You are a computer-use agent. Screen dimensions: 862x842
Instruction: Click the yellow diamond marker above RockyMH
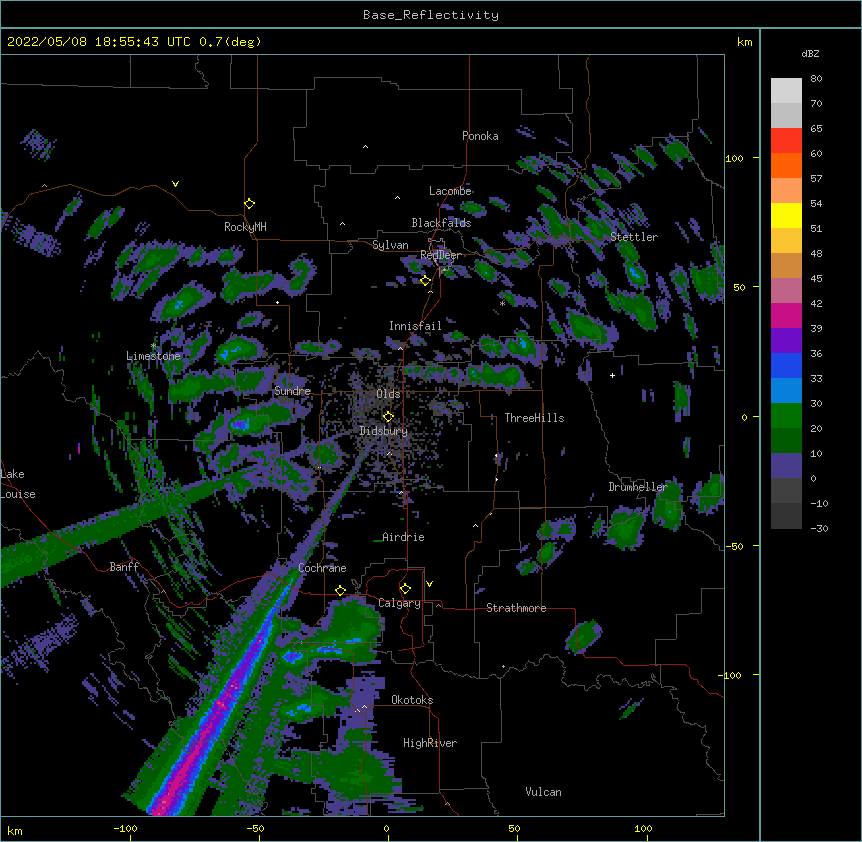pyautogui.click(x=250, y=204)
